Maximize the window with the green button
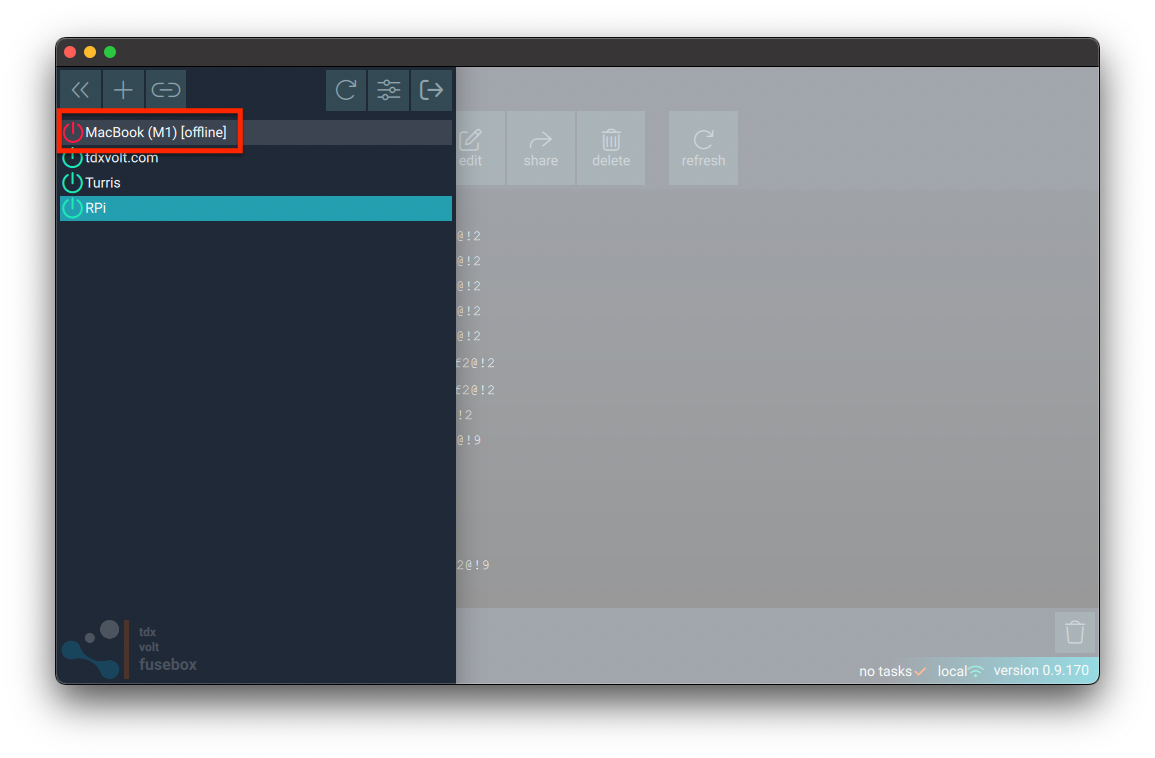1155x758 pixels. pyautogui.click(x=110, y=52)
